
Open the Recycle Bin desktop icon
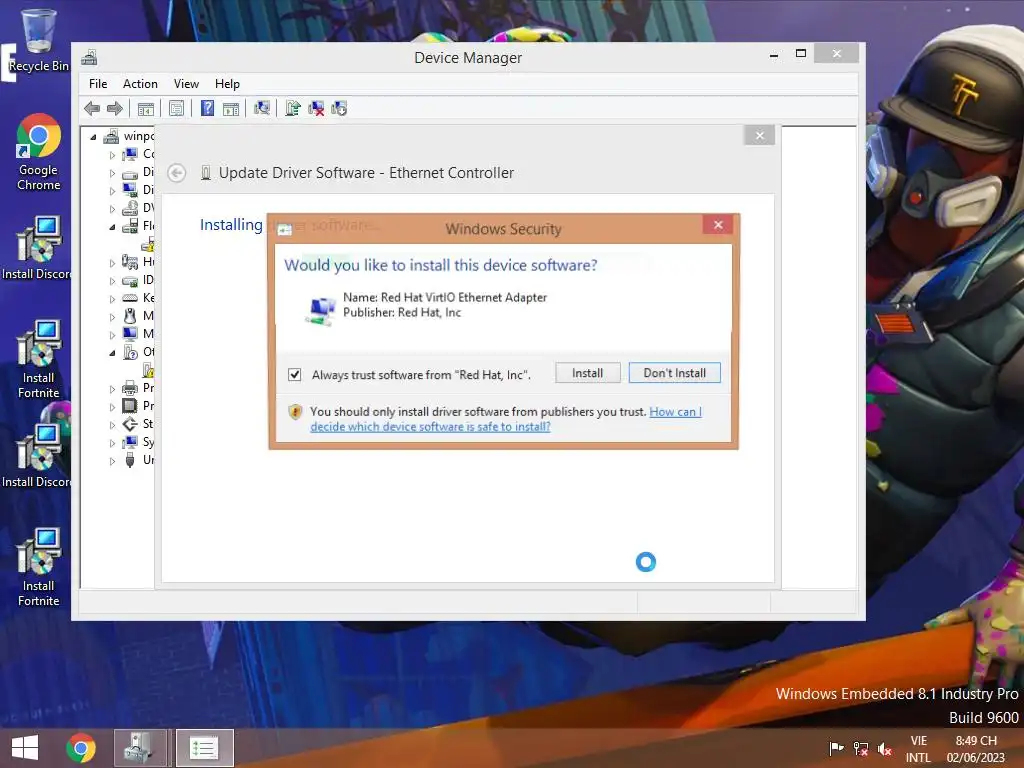pyautogui.click(x=38, y=40)
